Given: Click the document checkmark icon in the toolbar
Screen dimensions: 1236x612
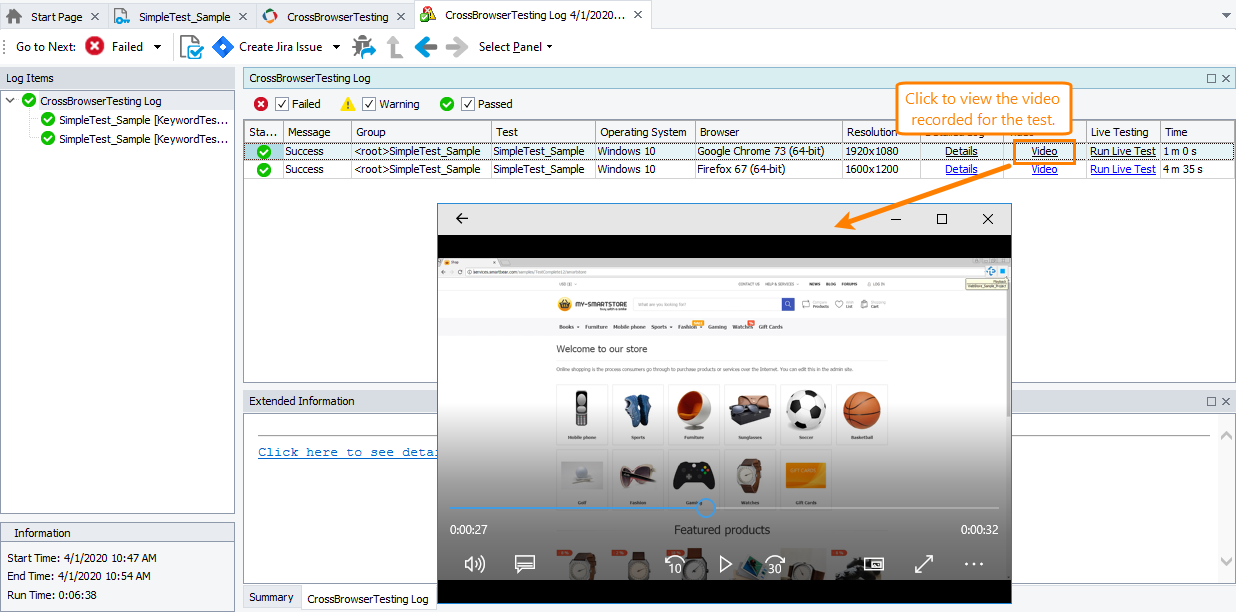Looking at the screenshot, I should pyautogui.click(x=191, y=47).
